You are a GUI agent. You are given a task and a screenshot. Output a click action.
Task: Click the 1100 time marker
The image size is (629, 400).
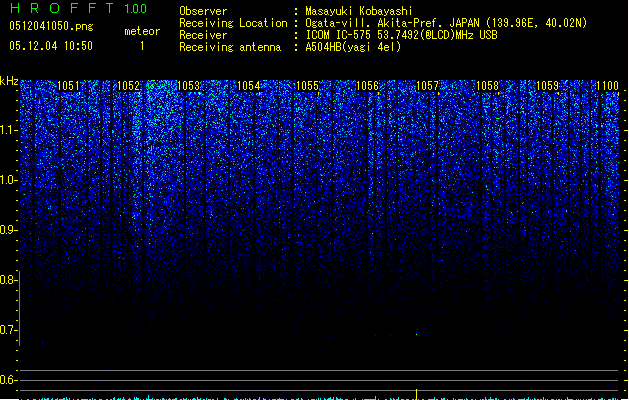[x=607, y=86]
